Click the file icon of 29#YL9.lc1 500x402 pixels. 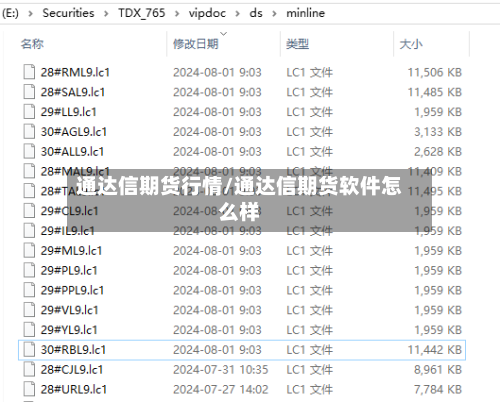click(x=29, y=330)
